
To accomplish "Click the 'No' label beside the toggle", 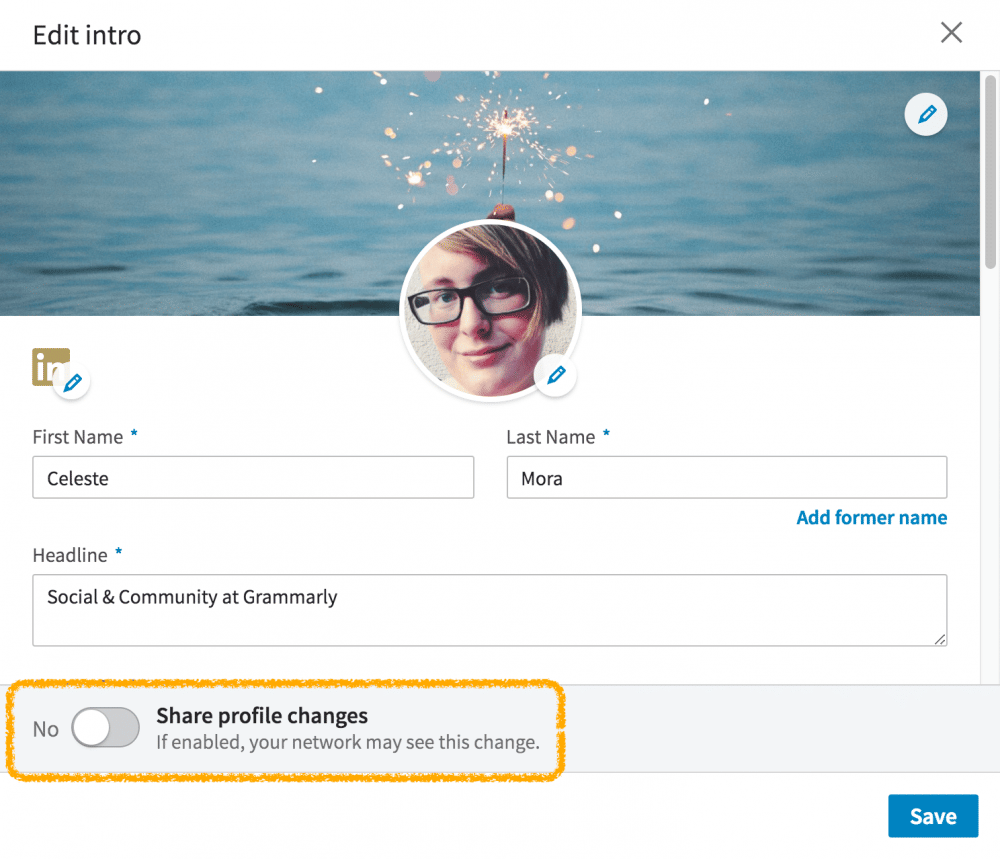I will [46, 729].
